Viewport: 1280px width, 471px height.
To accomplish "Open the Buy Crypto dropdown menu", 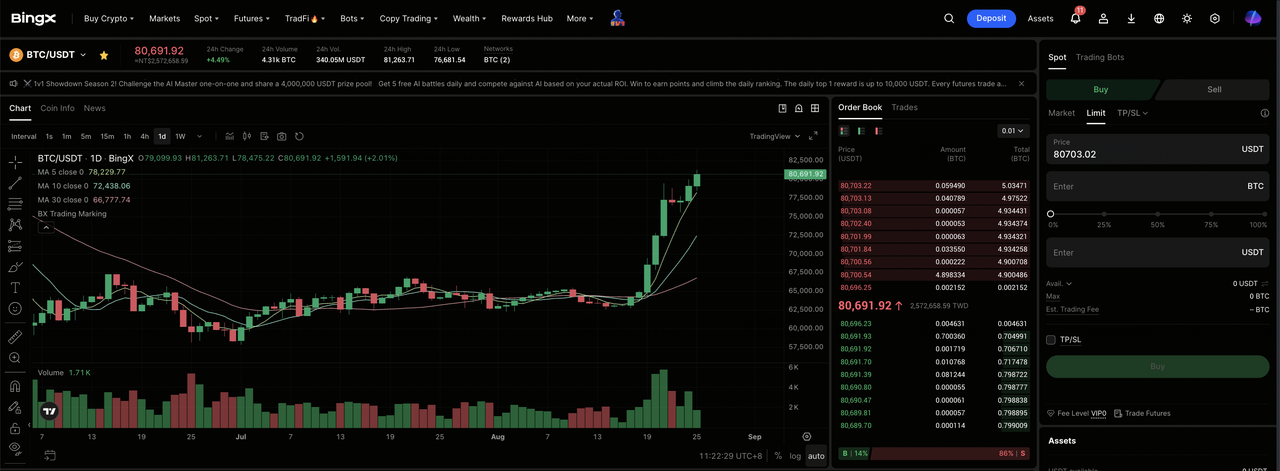I will (109, 18).
